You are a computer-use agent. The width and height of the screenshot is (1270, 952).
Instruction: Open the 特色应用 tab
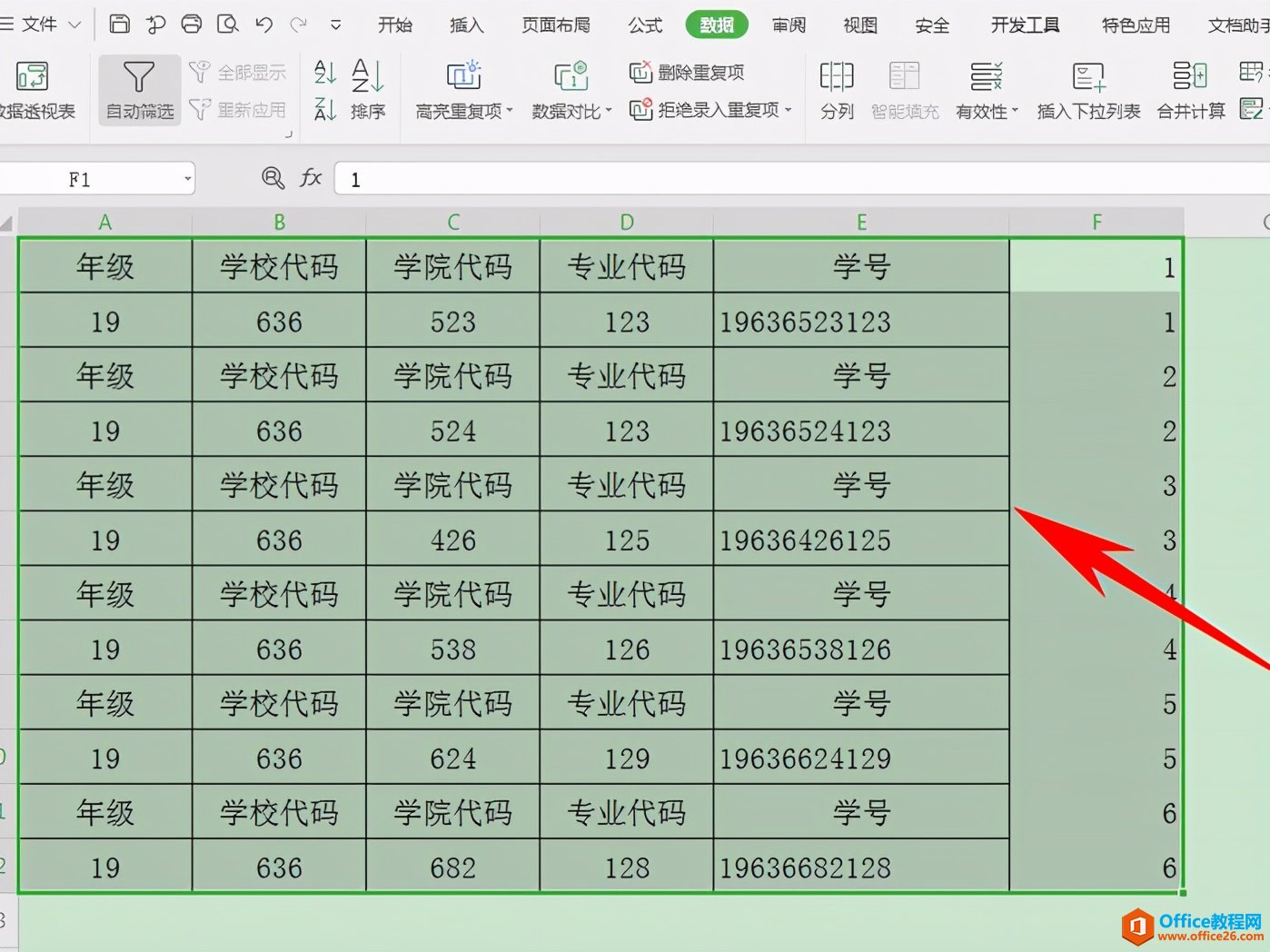pos(1136,25)
